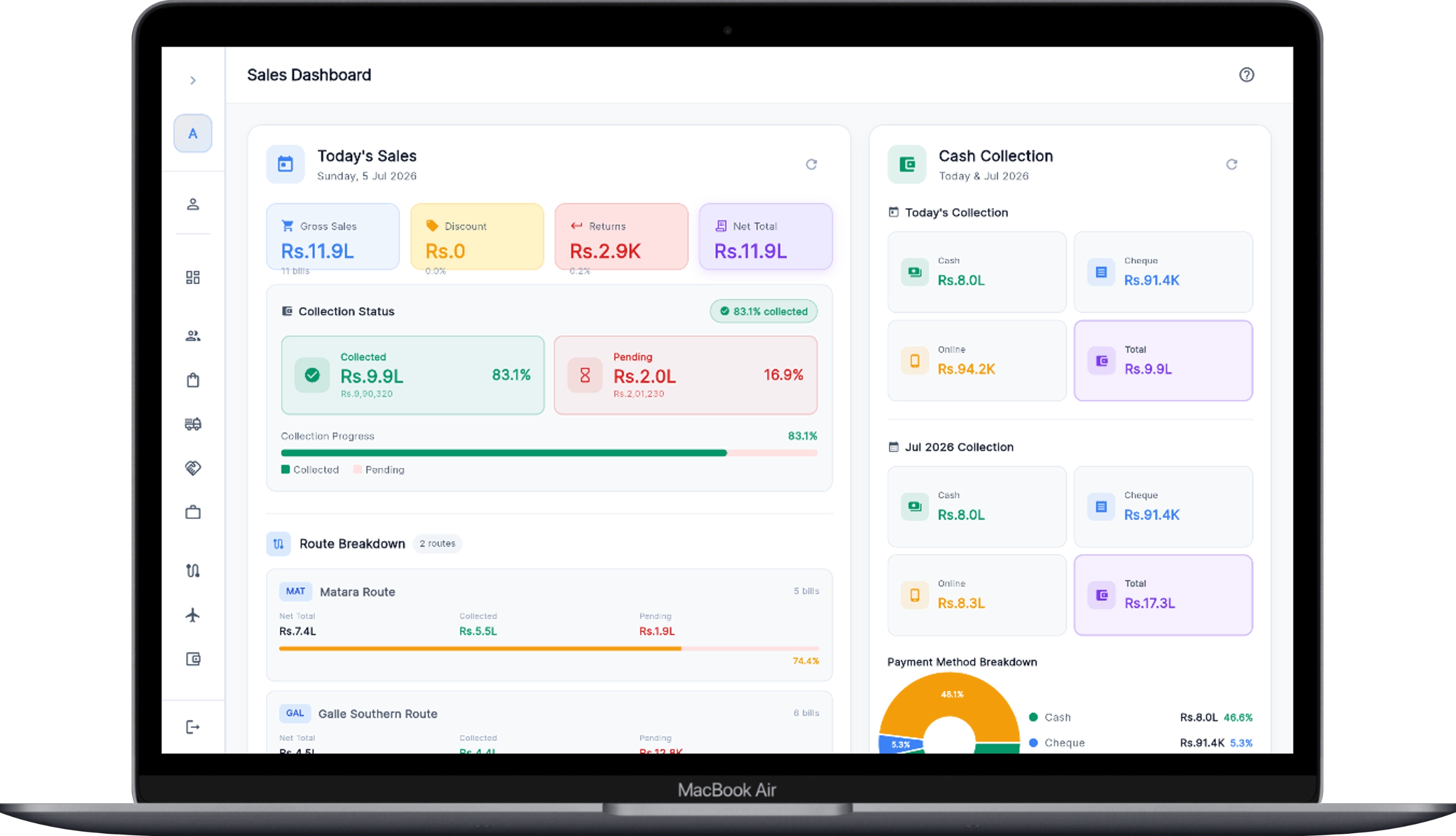Open the account avatar labeled A
Viewport: 1456px width, 836px height.
[x=193, y=133]
